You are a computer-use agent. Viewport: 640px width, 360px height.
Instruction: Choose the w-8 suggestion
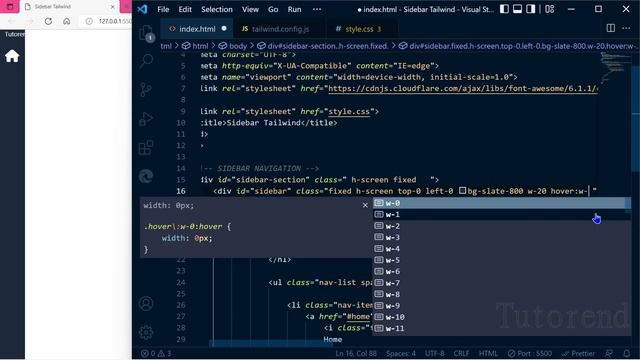tap(502, 294)
